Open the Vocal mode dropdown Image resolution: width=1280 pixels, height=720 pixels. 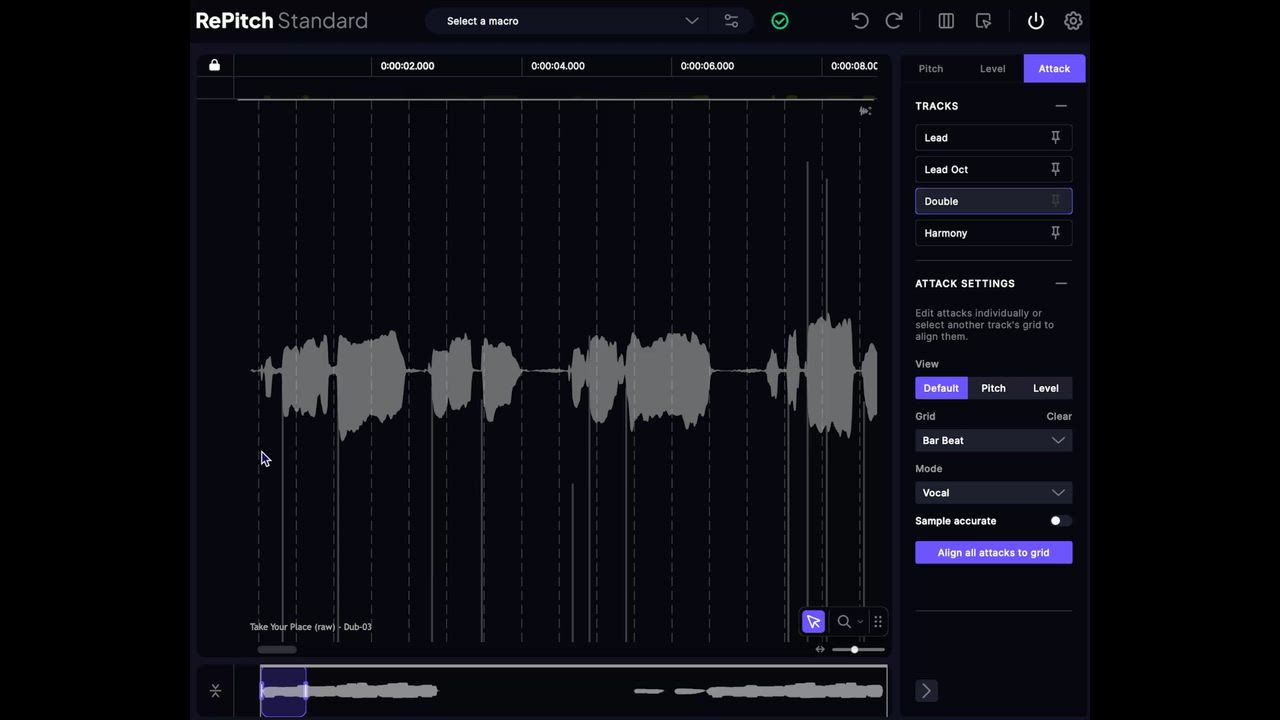click(993, 493)
